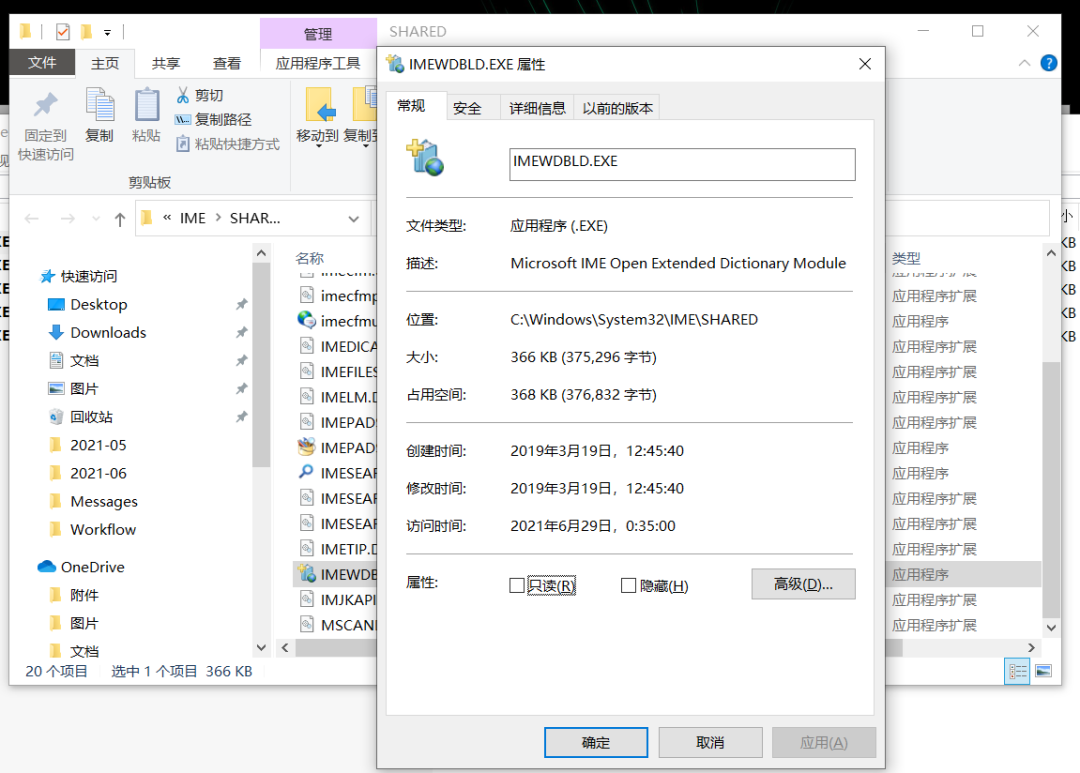Switch to the 查看 ribbon tab
The image size is (1080, 773).
tap(227, 63)
